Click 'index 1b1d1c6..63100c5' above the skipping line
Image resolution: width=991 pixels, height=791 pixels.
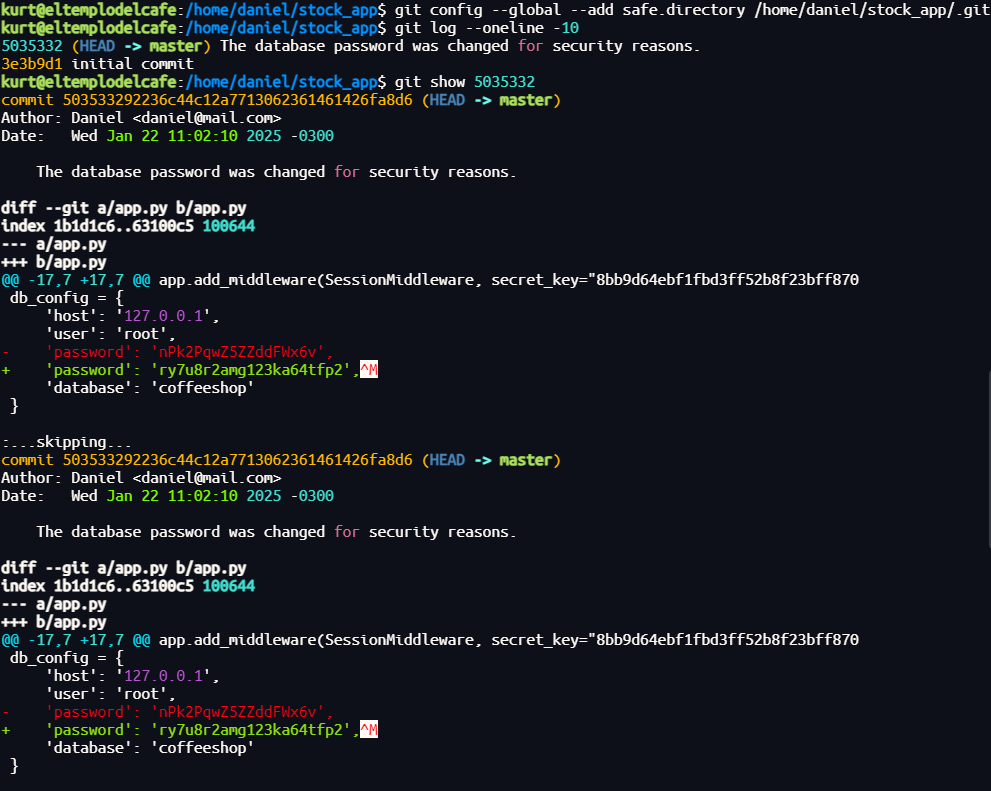coord(97,226)
